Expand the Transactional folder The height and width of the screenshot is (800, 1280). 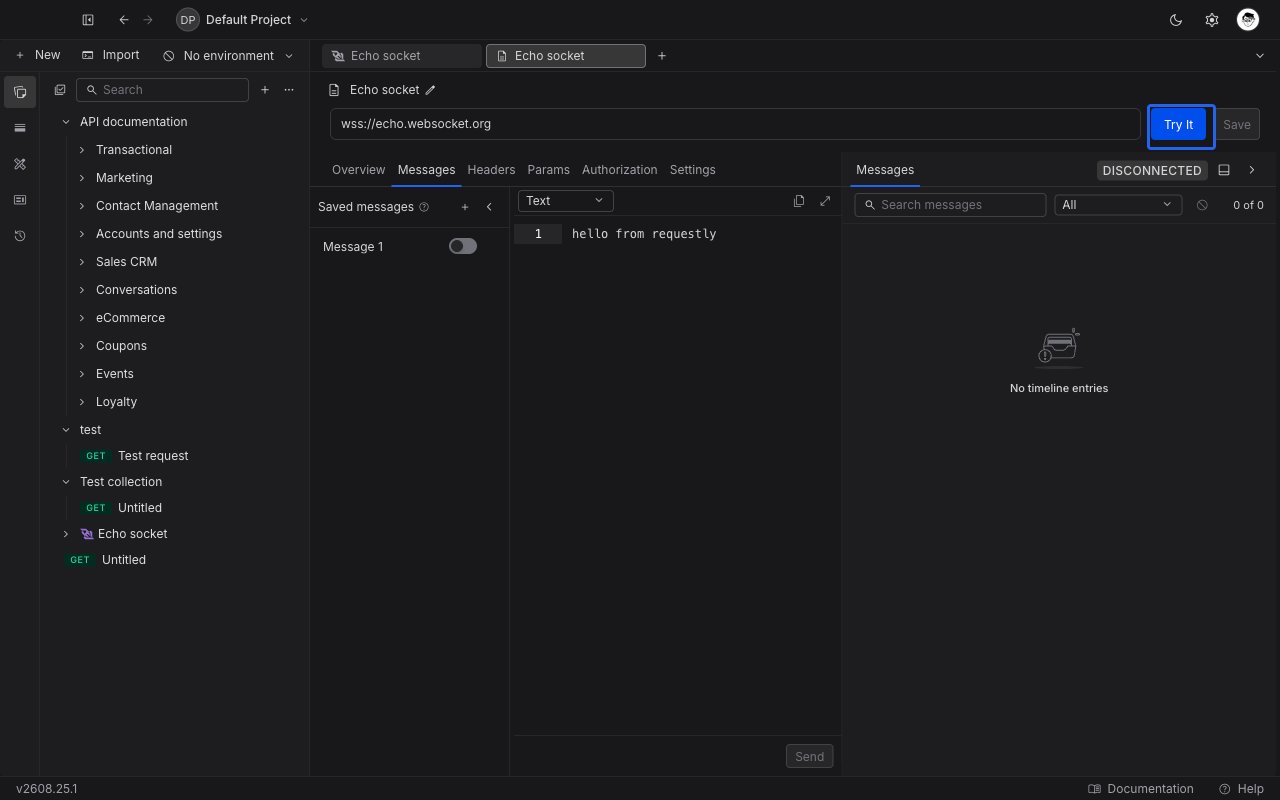click(x=82, y=150)
